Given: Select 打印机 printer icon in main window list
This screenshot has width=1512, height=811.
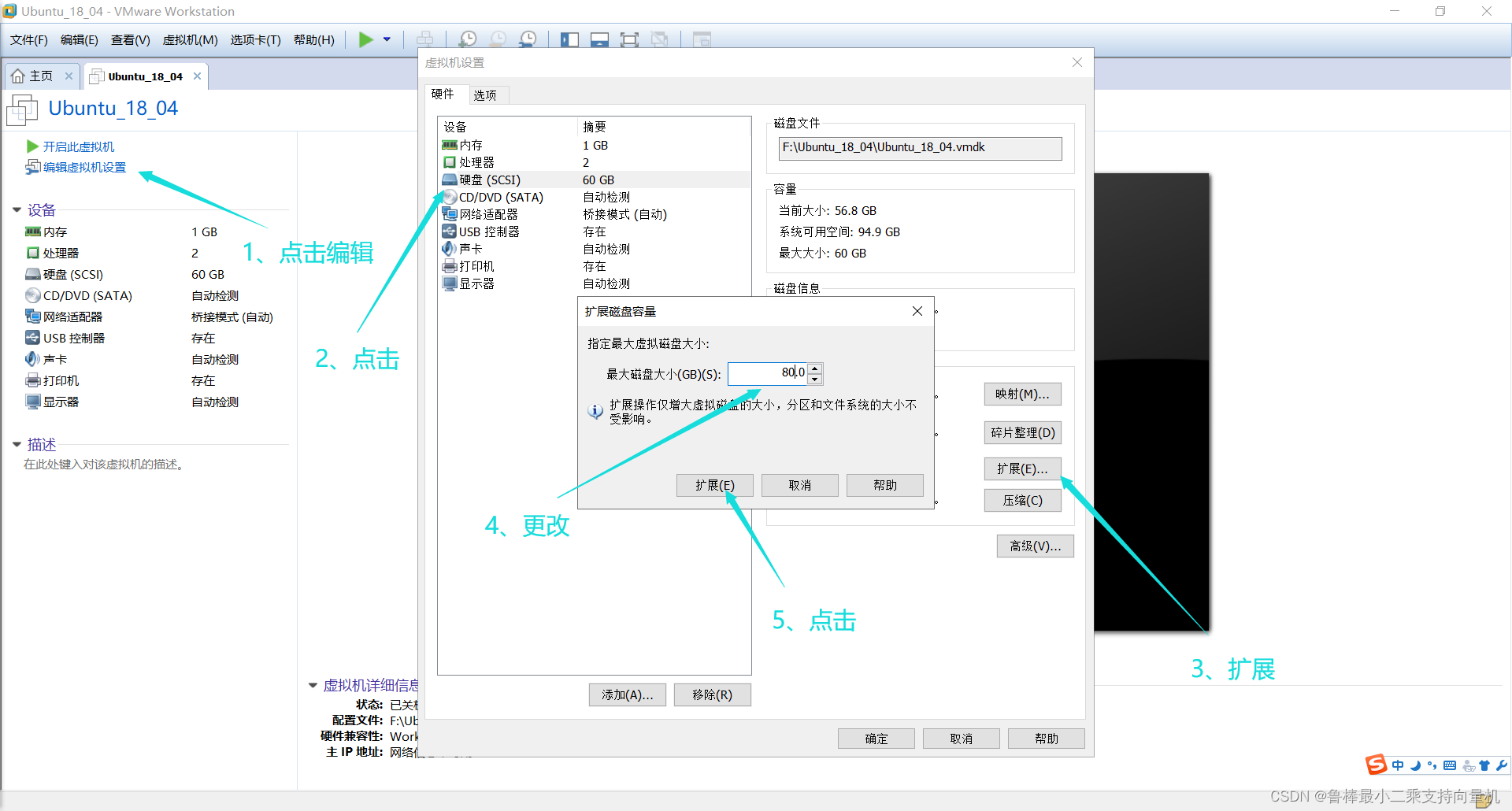Looking at the screenshot, I should 32,380.
